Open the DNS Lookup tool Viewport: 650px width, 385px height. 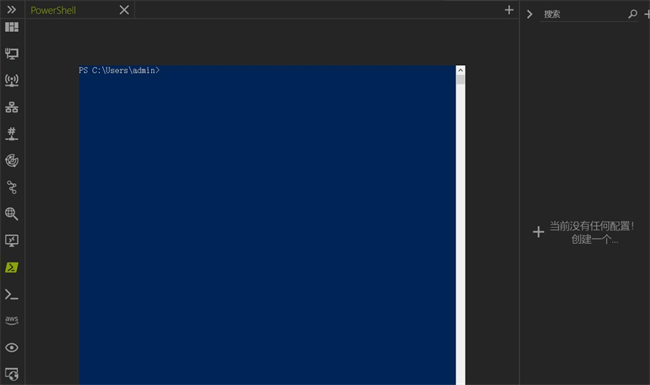(12, 214)
